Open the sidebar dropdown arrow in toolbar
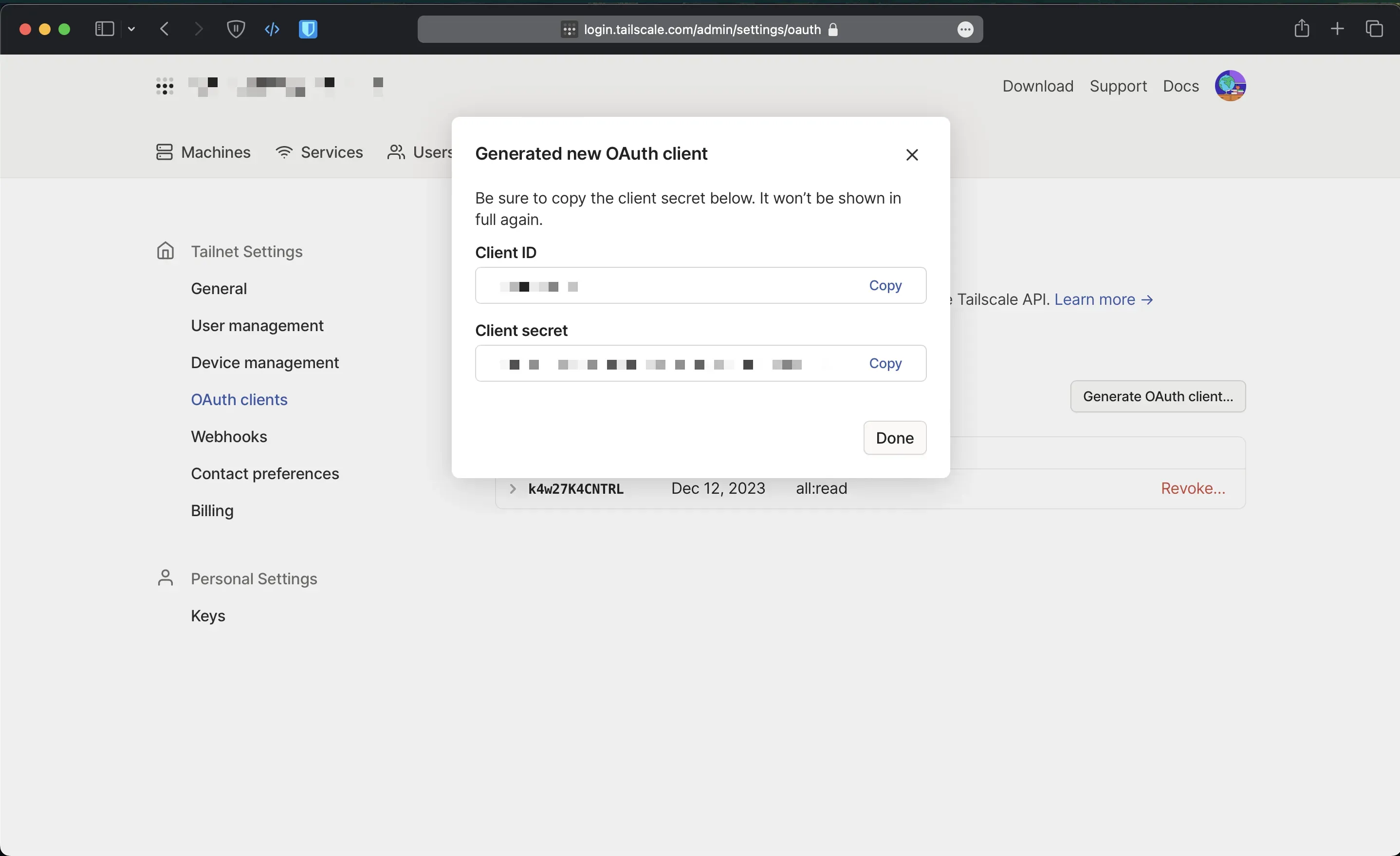Image resolution: width=1400 pixels, height=856 pixels. pyautogui.click(x=131, y=29)
